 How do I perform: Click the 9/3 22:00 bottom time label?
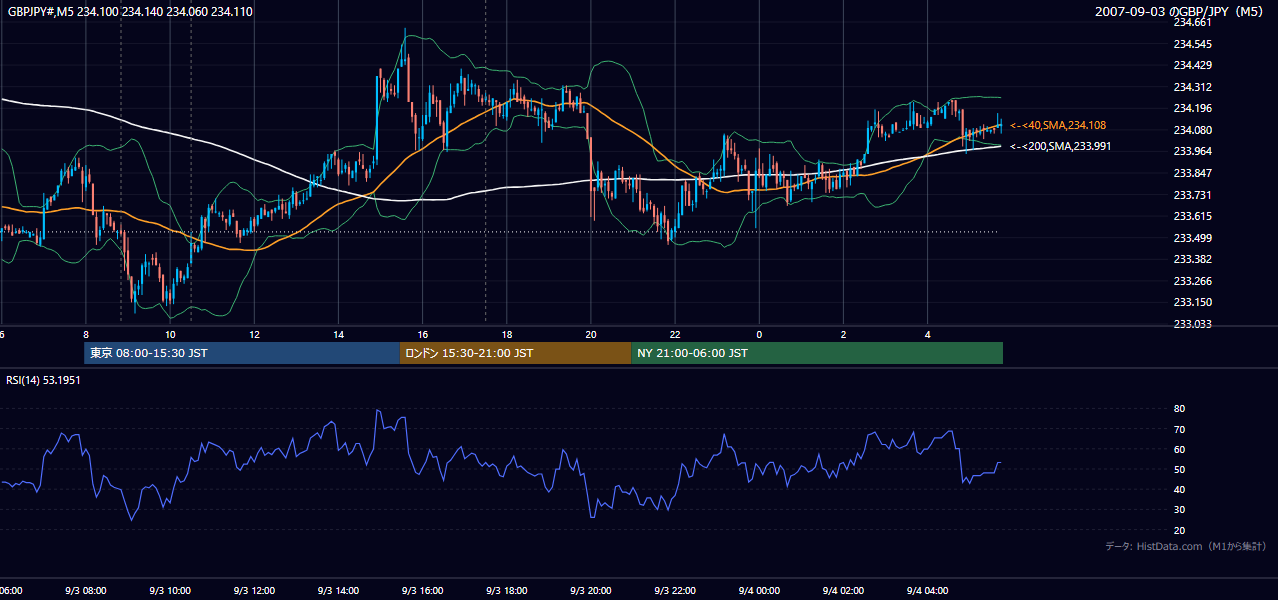click(675, 591)
